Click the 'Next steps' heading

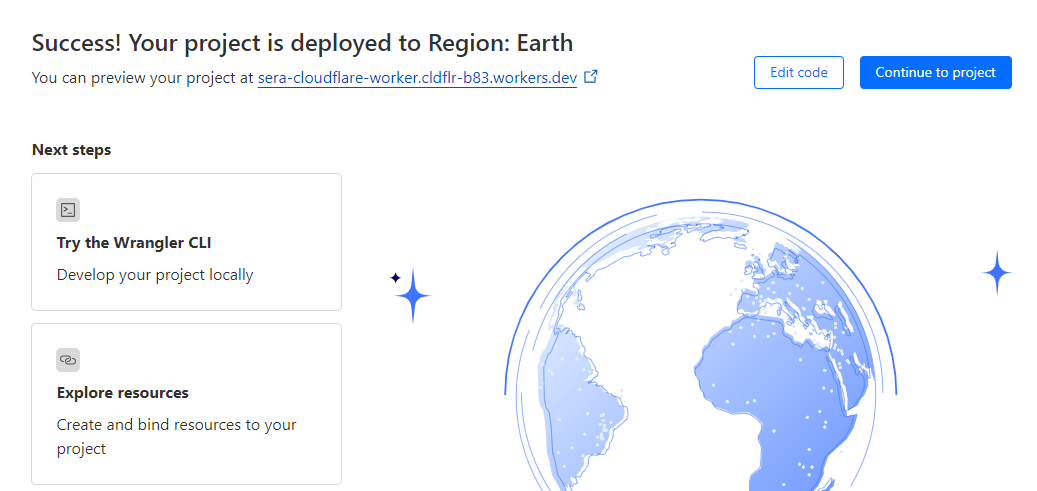coord(72,150)
